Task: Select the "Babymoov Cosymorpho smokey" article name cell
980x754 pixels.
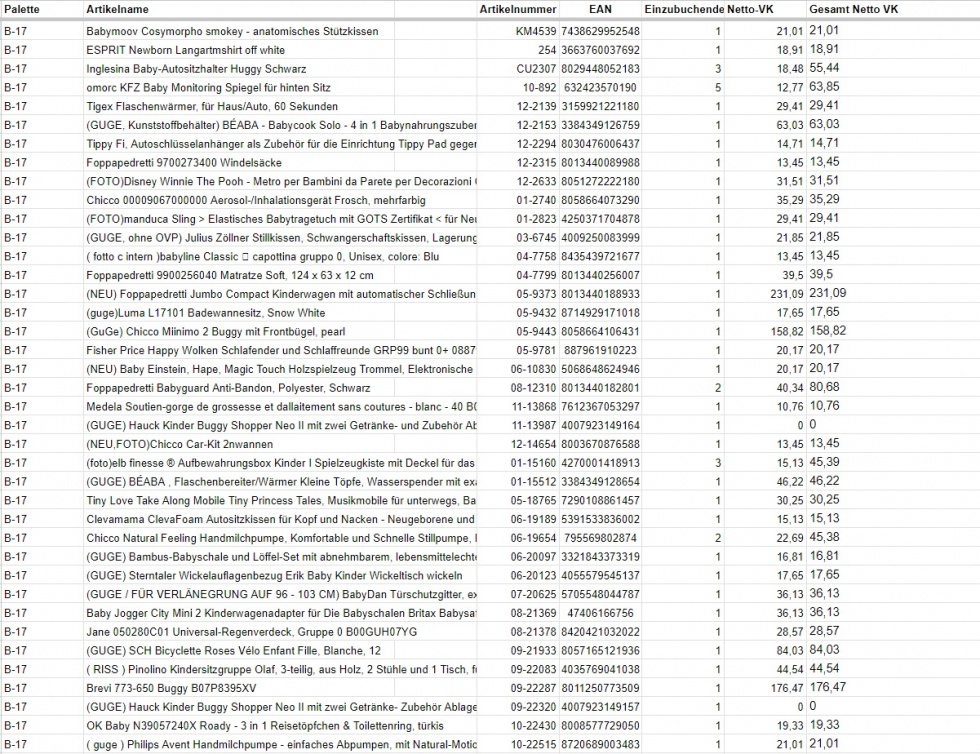Action: point(232,31)
